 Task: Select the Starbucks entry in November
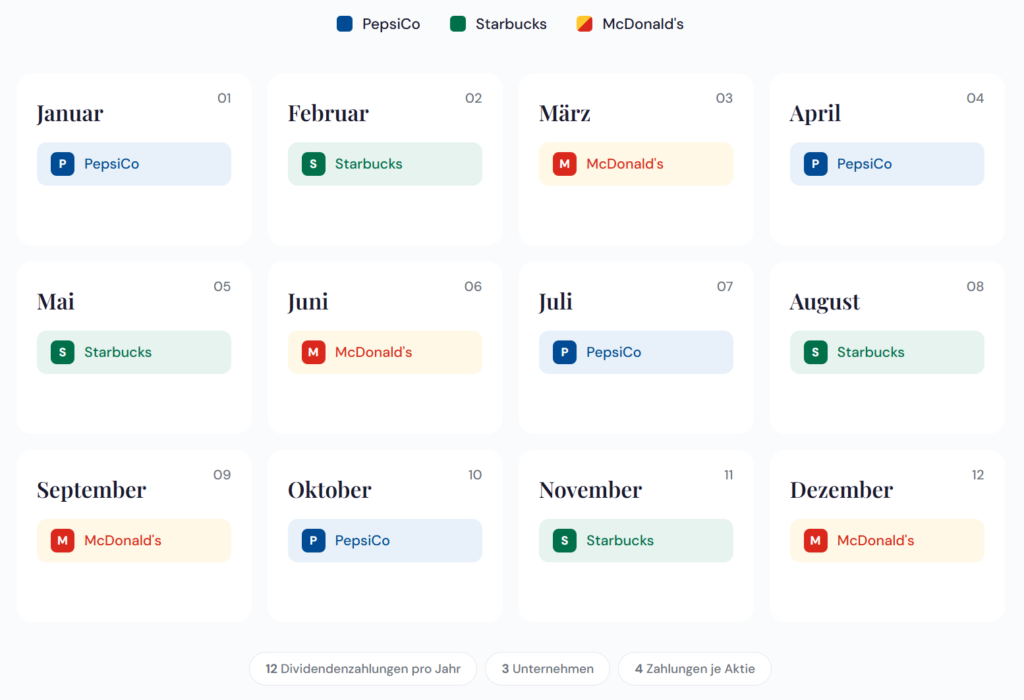point(635,541)
